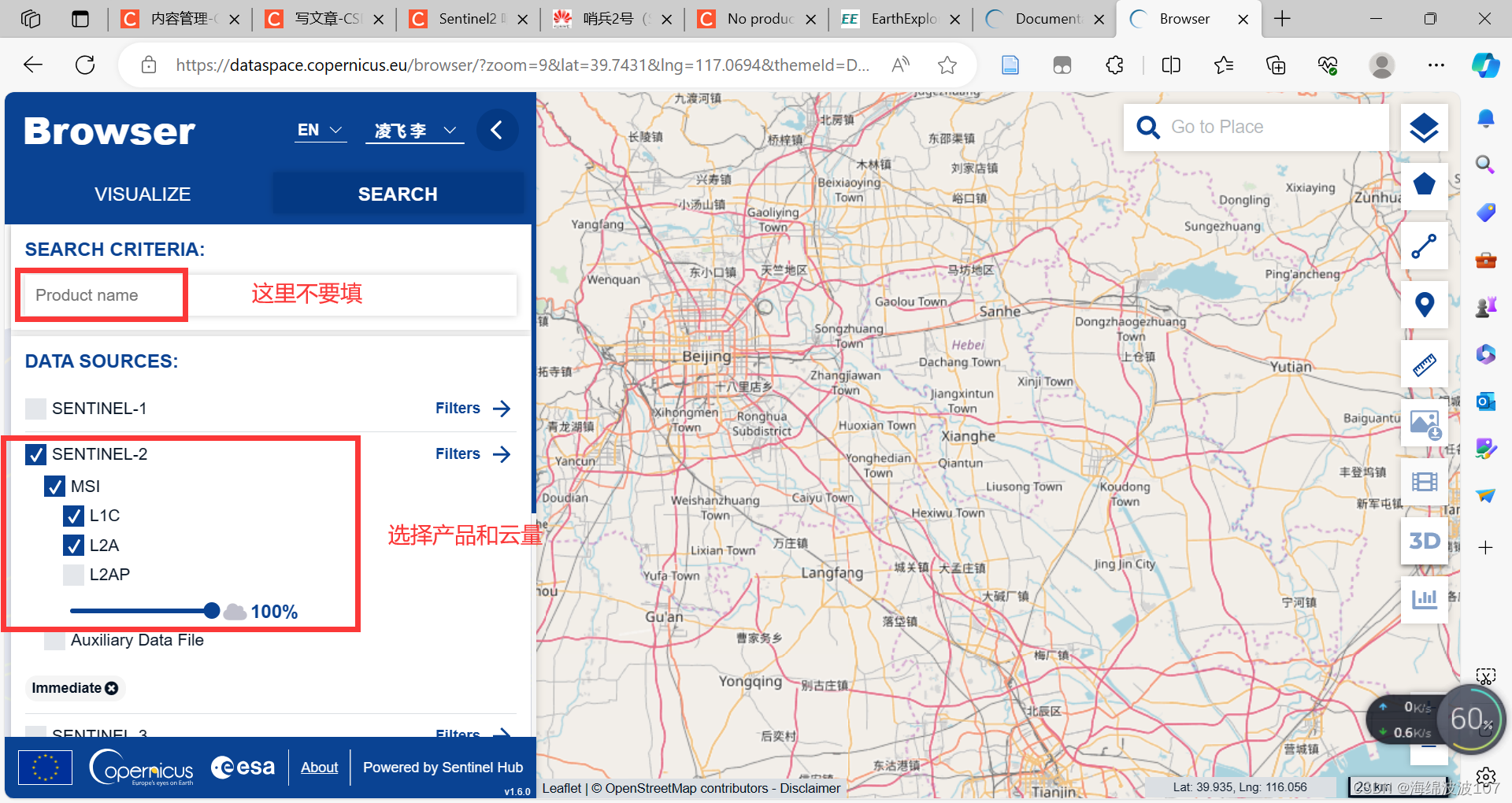Screen dimensions: 1512x803
Task: Check the L2AP product checkbox
Action: coord(73,575)
